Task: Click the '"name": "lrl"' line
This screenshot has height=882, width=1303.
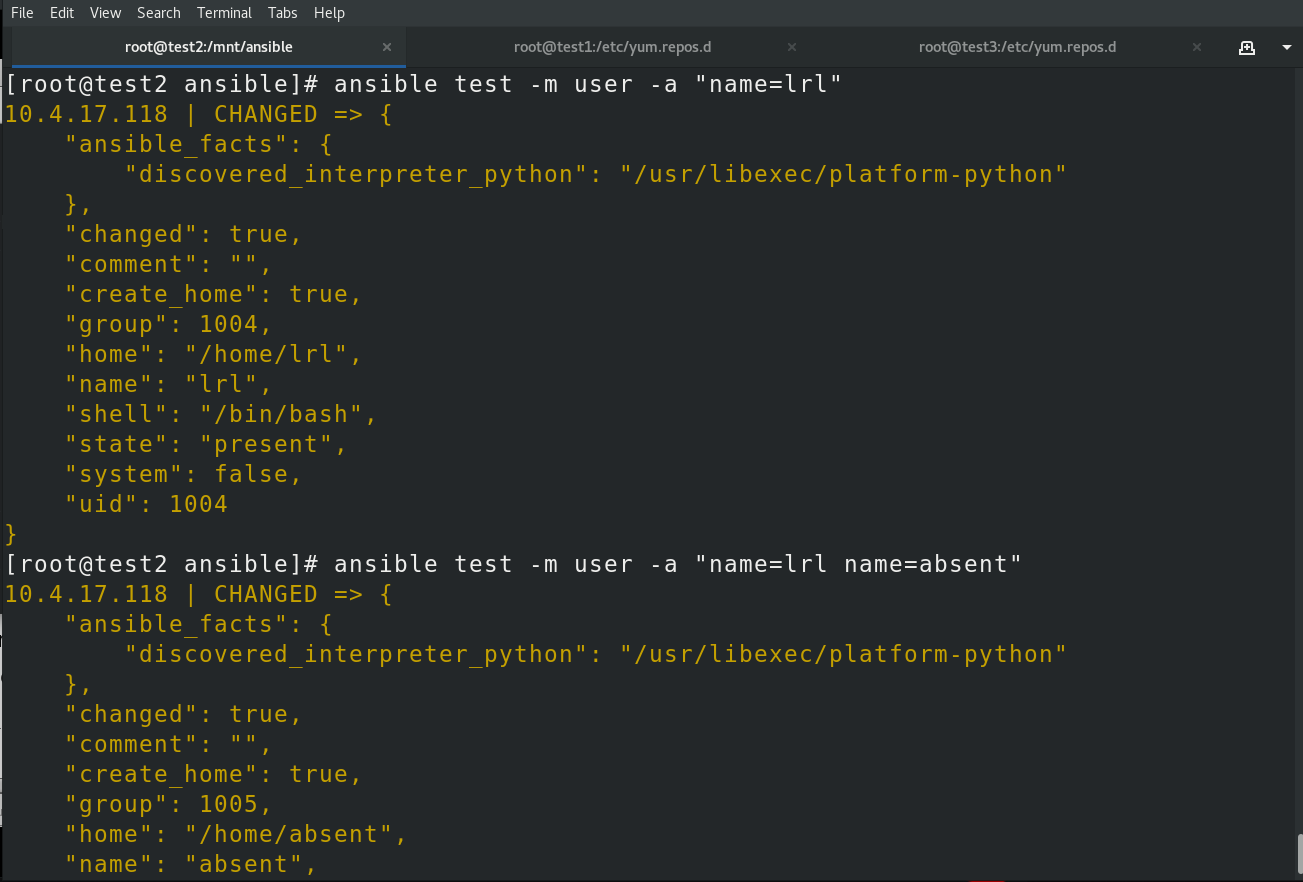Action: [169, 384]
